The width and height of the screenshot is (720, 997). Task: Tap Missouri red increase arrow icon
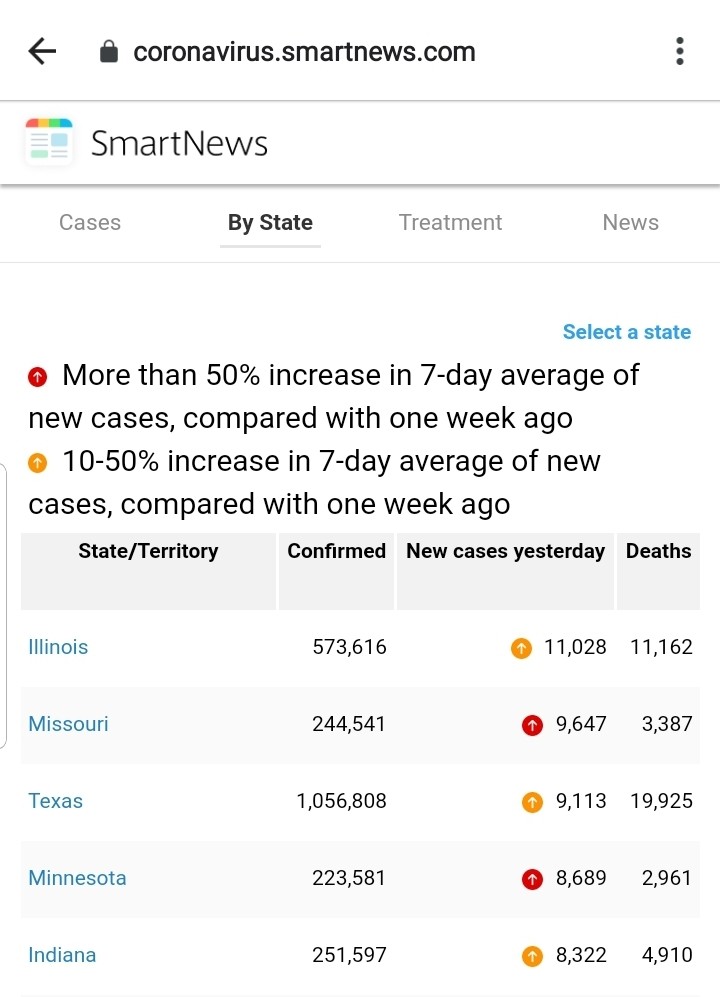point(533,725)
